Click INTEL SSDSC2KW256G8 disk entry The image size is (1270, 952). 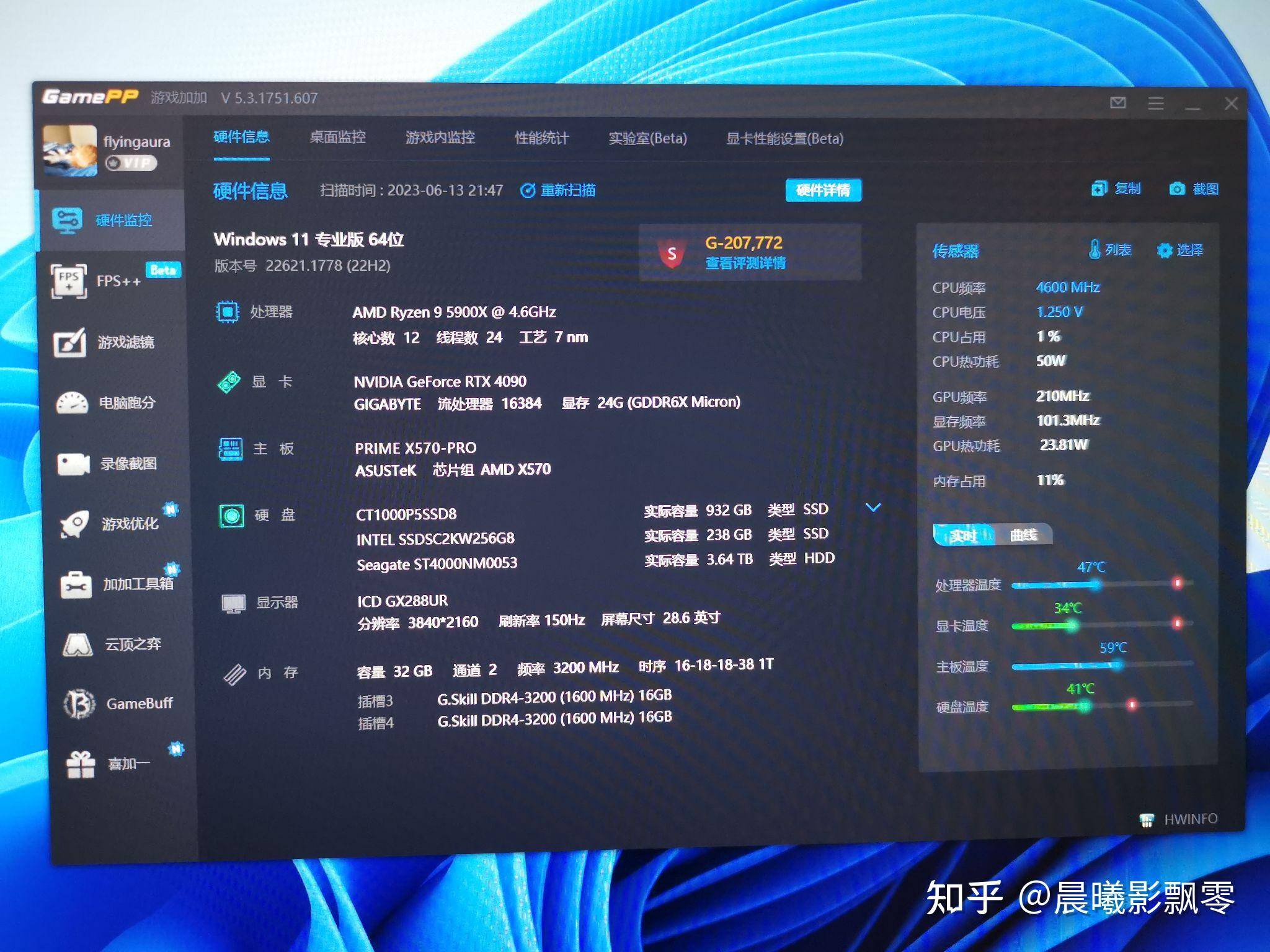coord(435,539)
